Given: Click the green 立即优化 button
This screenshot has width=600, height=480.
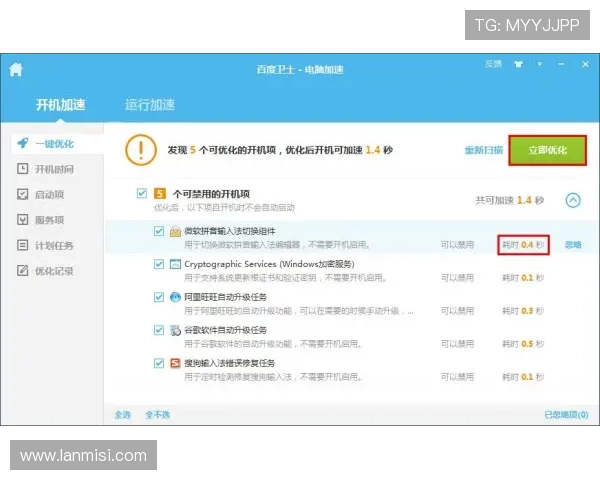Looking at the screenshot, I should point(547,150).
